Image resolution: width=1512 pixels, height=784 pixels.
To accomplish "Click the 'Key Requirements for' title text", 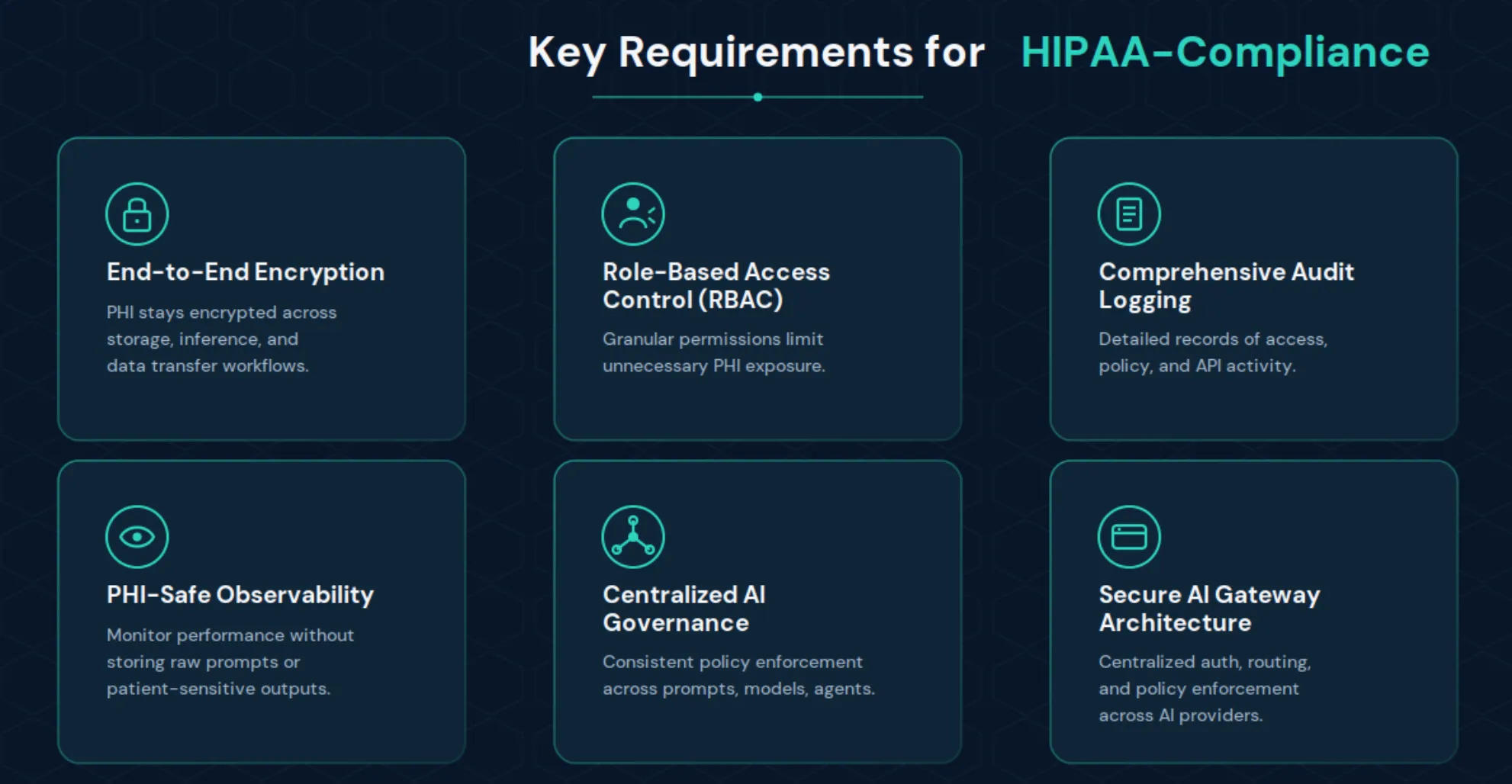I will tap(757, 53).
